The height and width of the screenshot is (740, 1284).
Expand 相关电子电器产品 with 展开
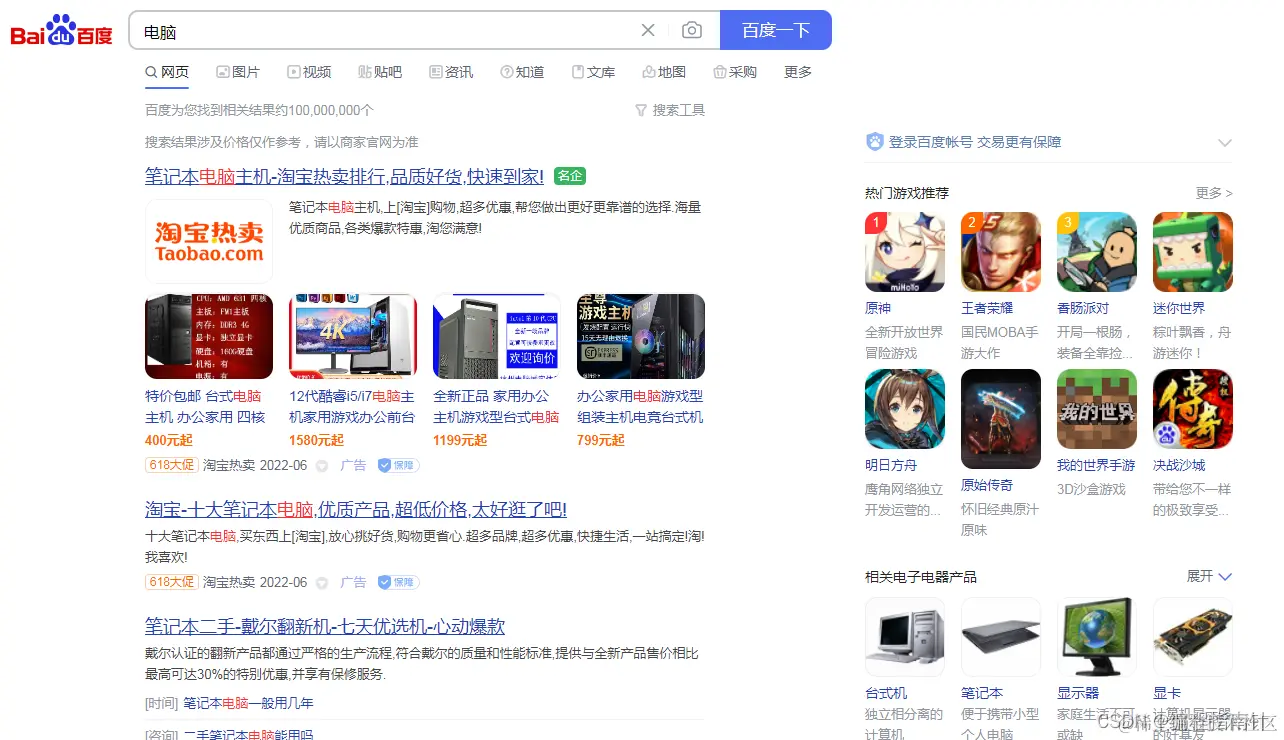pos(1209,576)
